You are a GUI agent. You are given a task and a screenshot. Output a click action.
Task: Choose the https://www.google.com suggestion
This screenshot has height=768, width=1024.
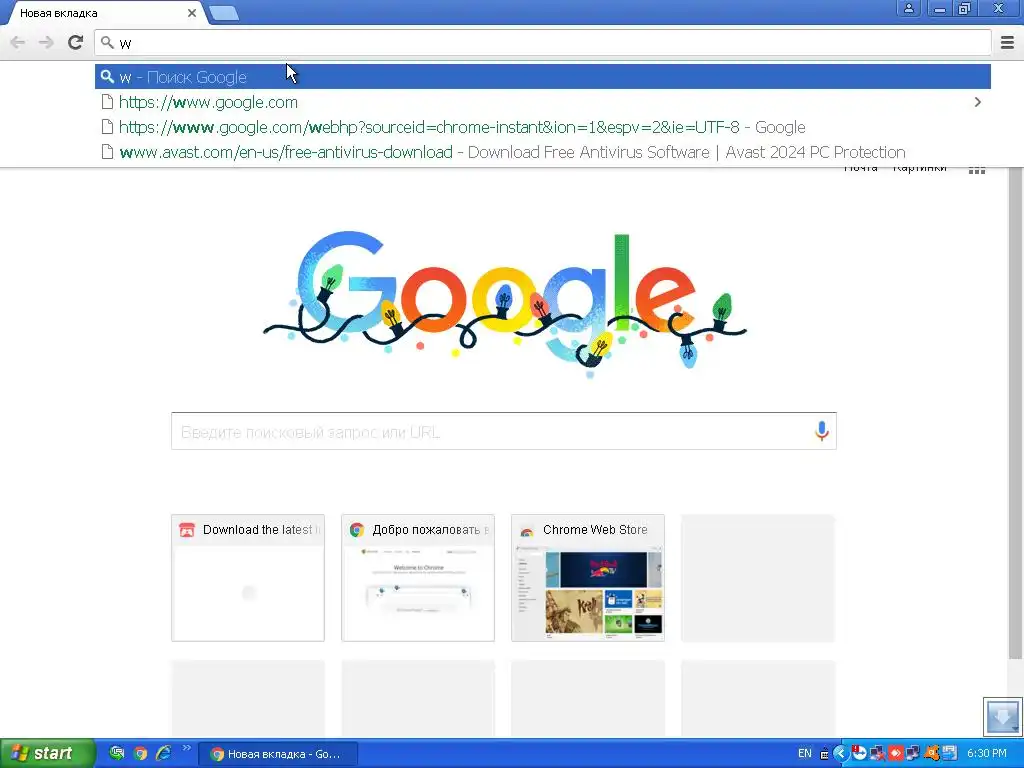[543, 102]
